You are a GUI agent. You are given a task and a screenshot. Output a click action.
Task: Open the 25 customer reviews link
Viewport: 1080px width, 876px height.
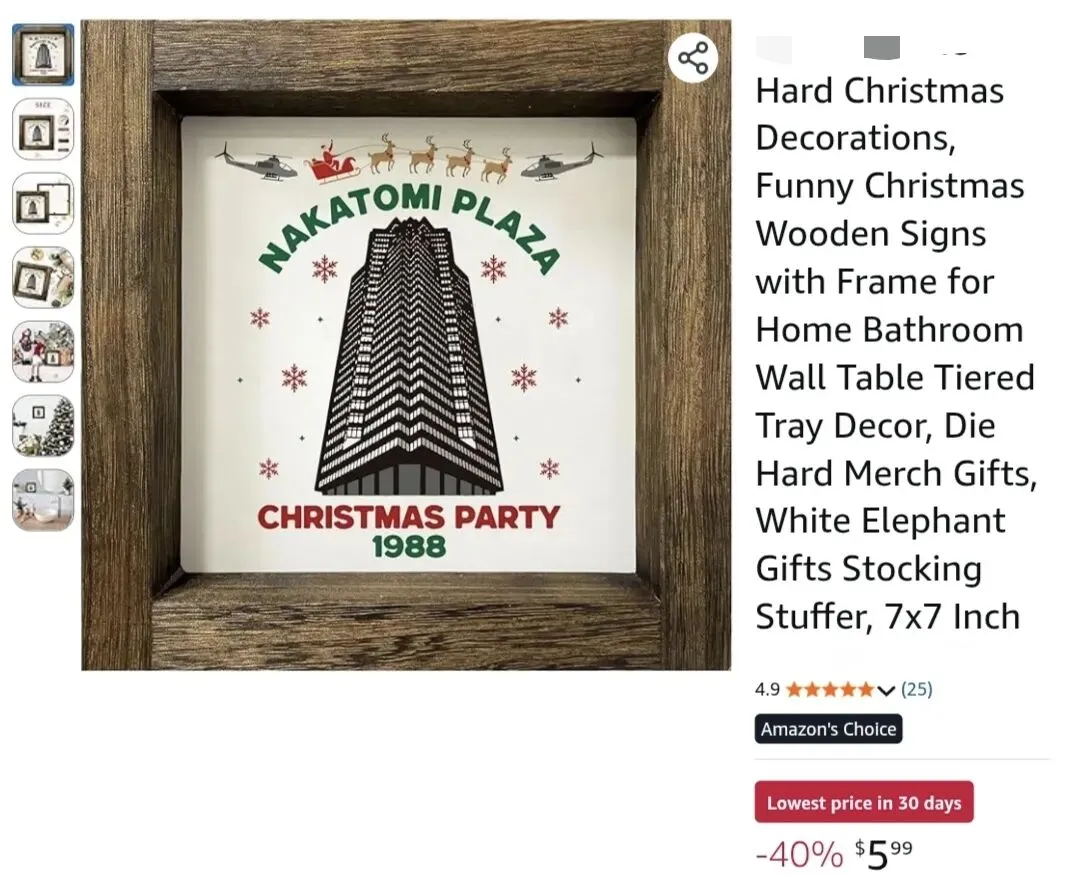(917, 689)
